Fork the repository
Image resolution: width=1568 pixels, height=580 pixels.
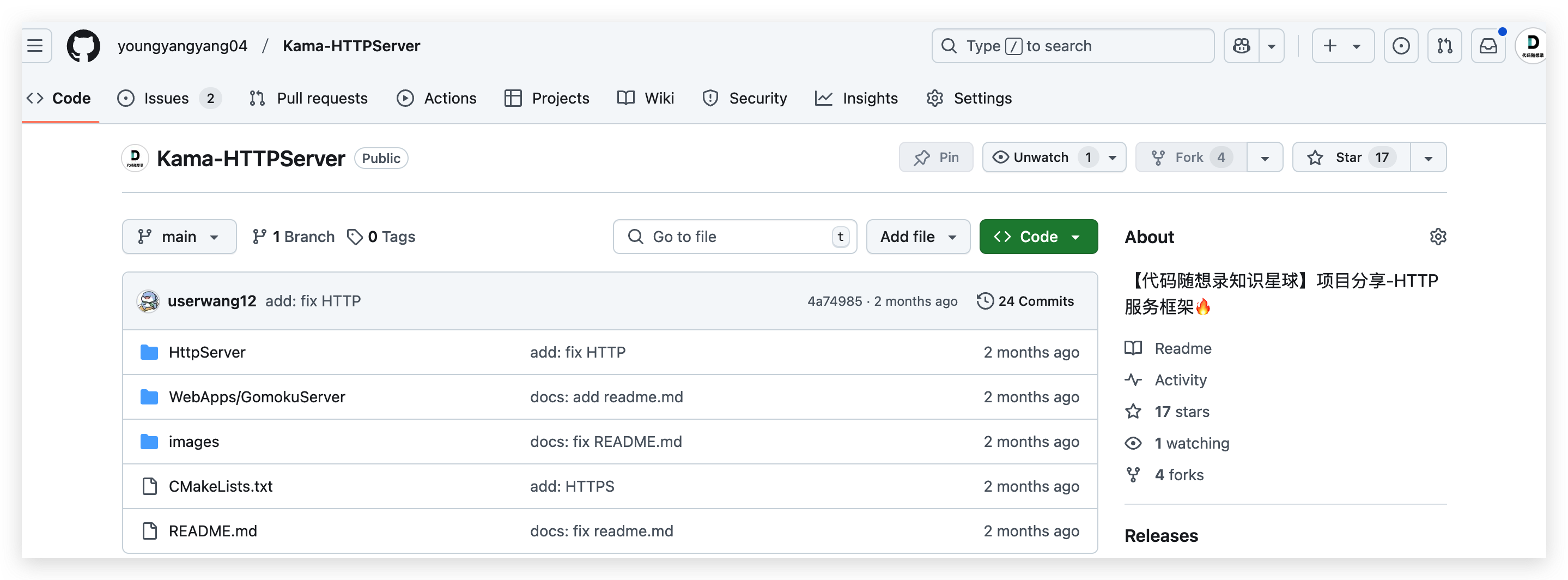click(1191, 157)
